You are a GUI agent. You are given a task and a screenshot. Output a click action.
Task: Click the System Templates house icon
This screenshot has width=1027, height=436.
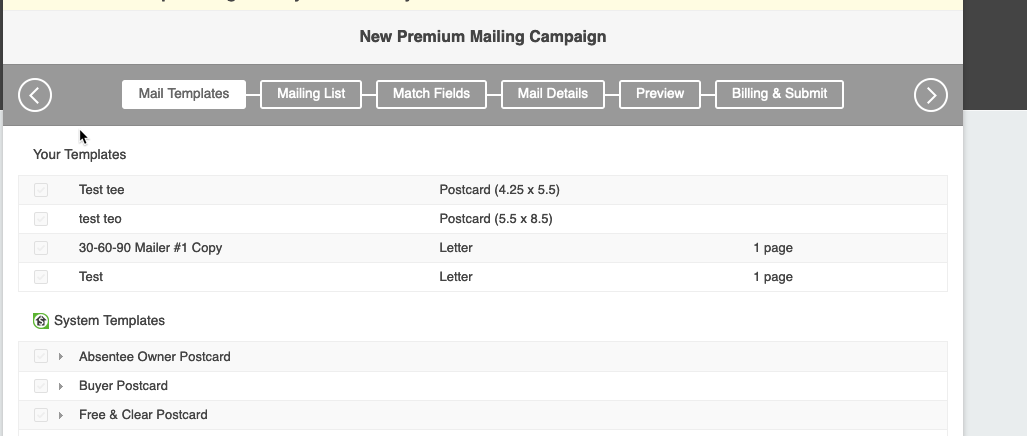pos(41,321)
